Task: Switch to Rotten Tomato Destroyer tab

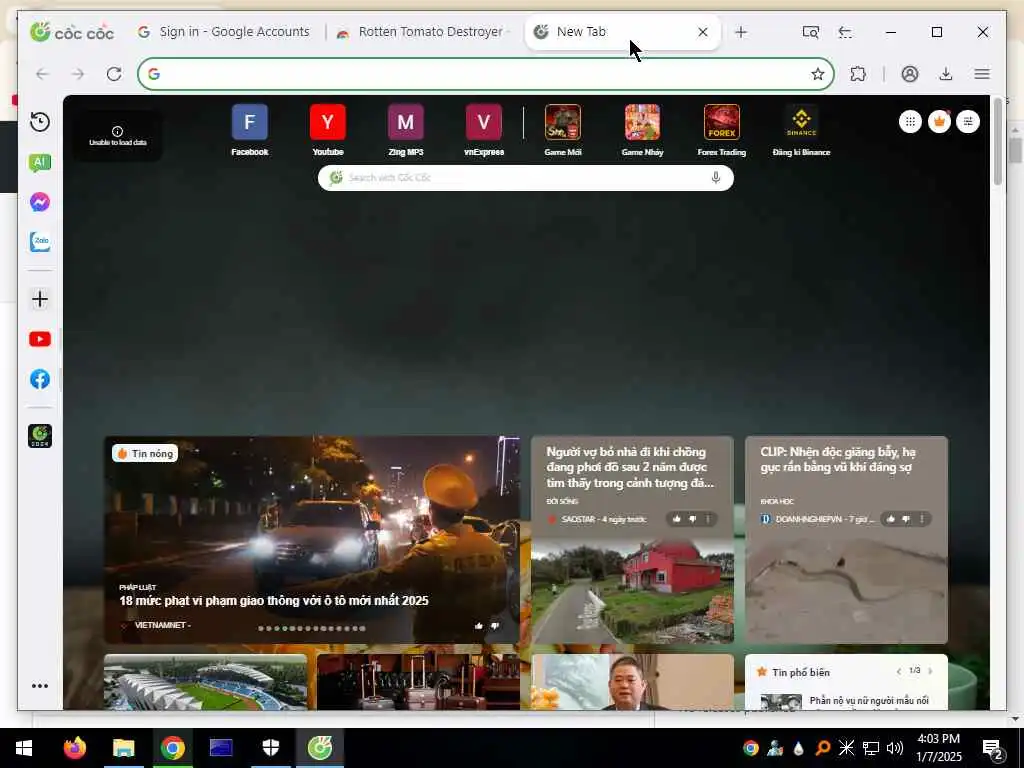Action: click(424, 32)
